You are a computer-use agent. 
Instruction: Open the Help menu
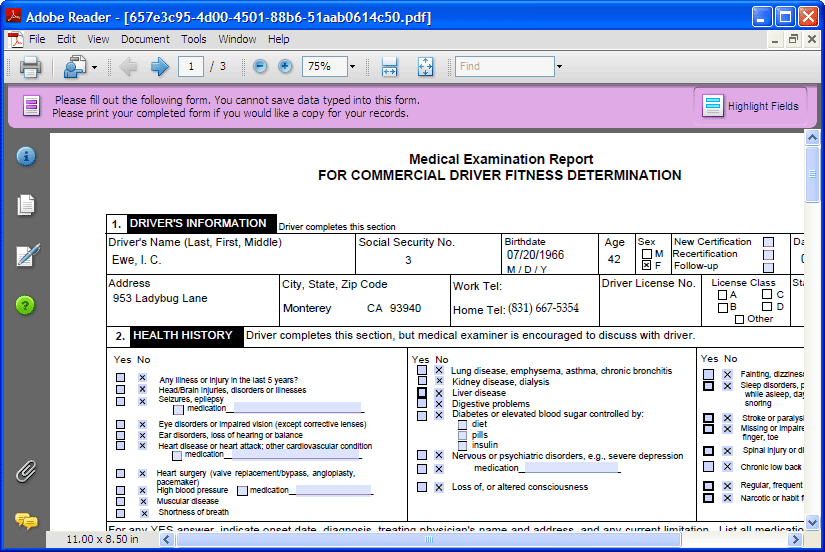[x=278, y=39]
